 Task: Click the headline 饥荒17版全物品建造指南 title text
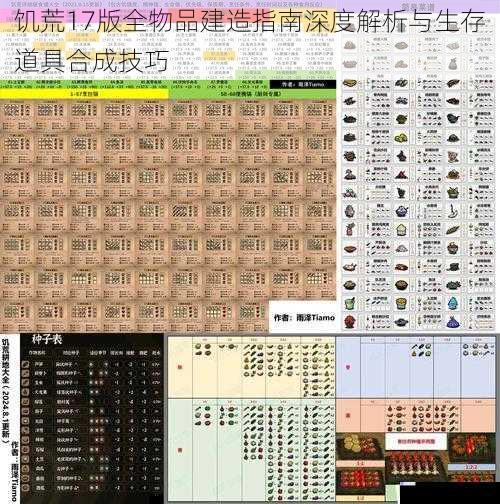click(x=249, y=41)
